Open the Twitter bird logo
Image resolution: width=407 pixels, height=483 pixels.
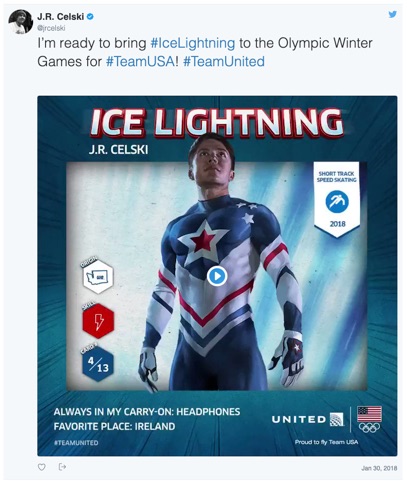(x=393, y=14)
